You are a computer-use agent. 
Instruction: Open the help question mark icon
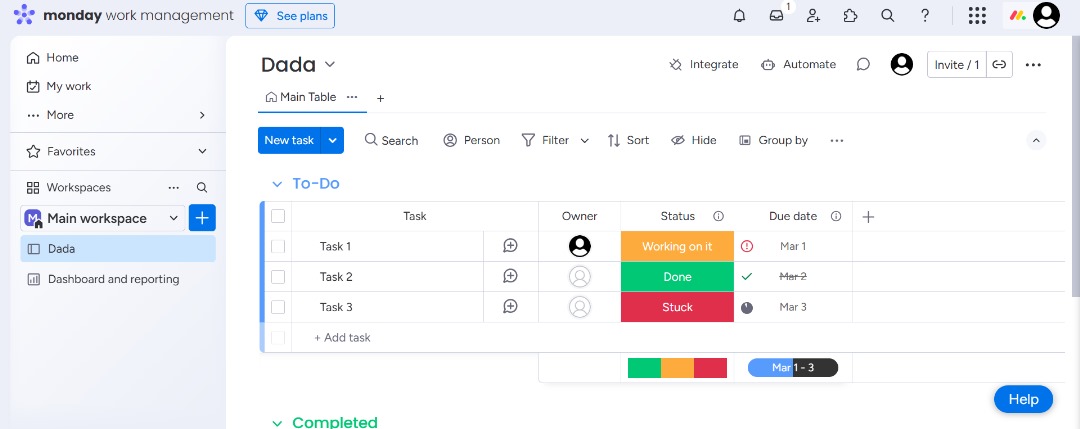925,15
